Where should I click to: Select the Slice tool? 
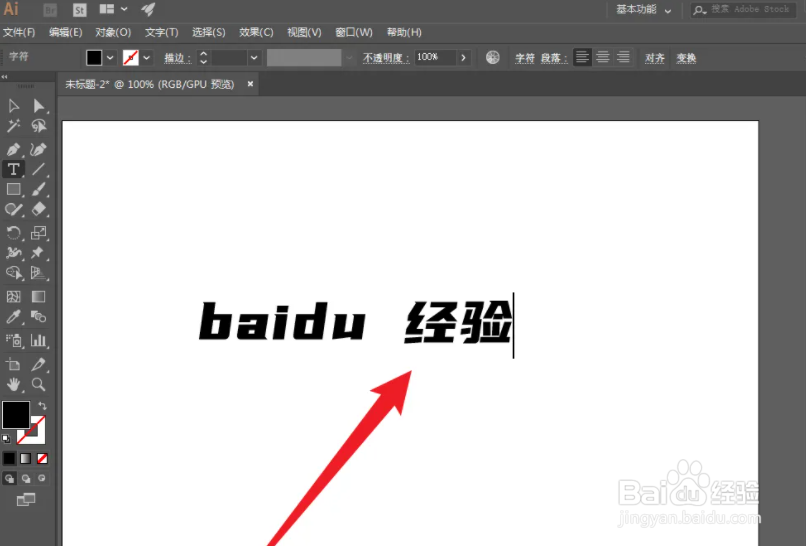point(39,365)
